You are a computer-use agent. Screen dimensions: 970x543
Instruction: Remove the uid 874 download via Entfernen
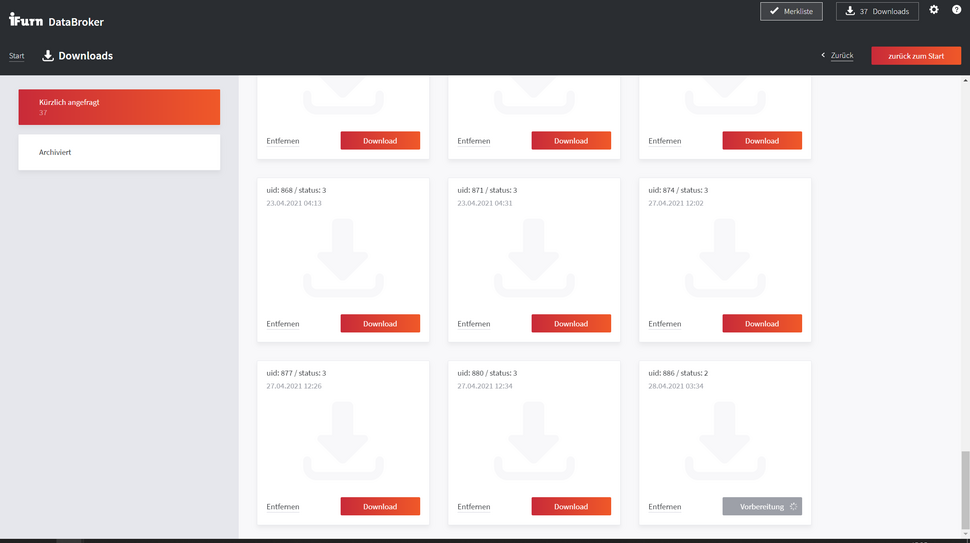(x=664, y=324)
